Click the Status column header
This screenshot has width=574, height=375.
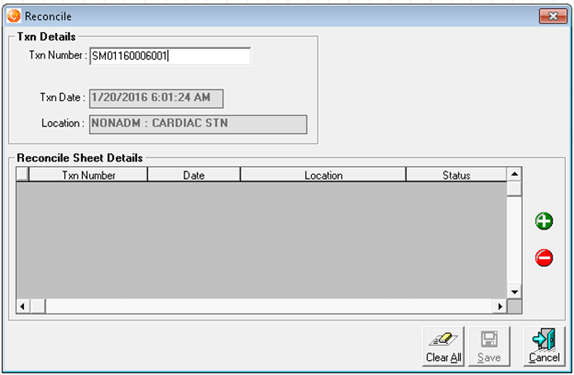pyautogui.click(x=456, y=175)
